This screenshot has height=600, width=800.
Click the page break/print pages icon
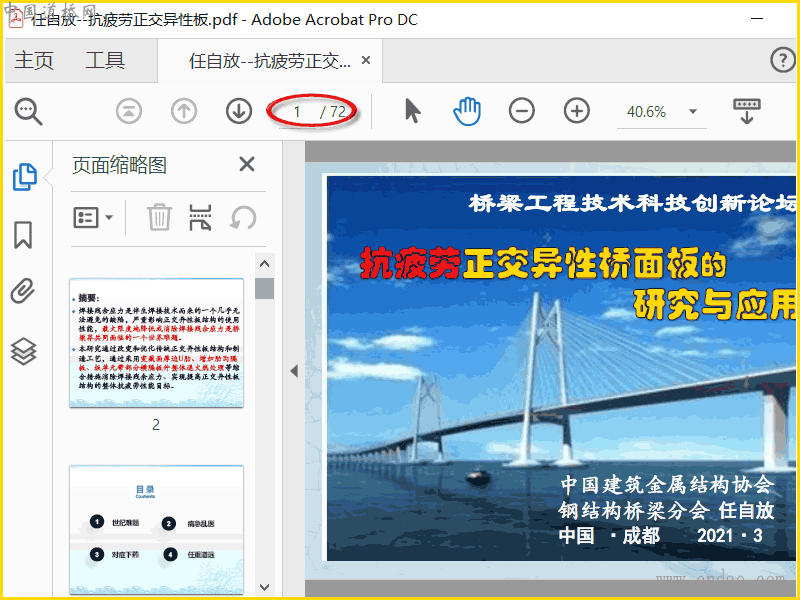(200, 218)
